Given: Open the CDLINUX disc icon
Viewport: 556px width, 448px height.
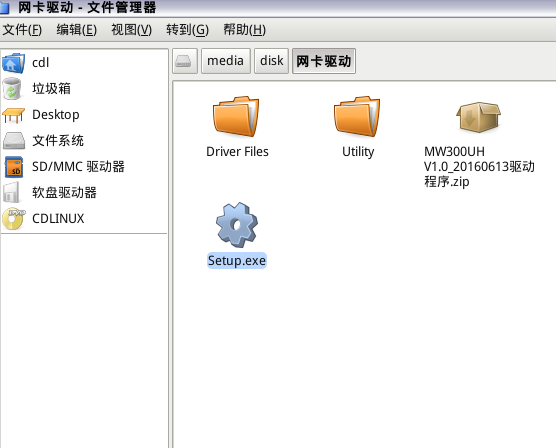Looking at the screenshot, I should pyautogui.click(x=13, y=219).
